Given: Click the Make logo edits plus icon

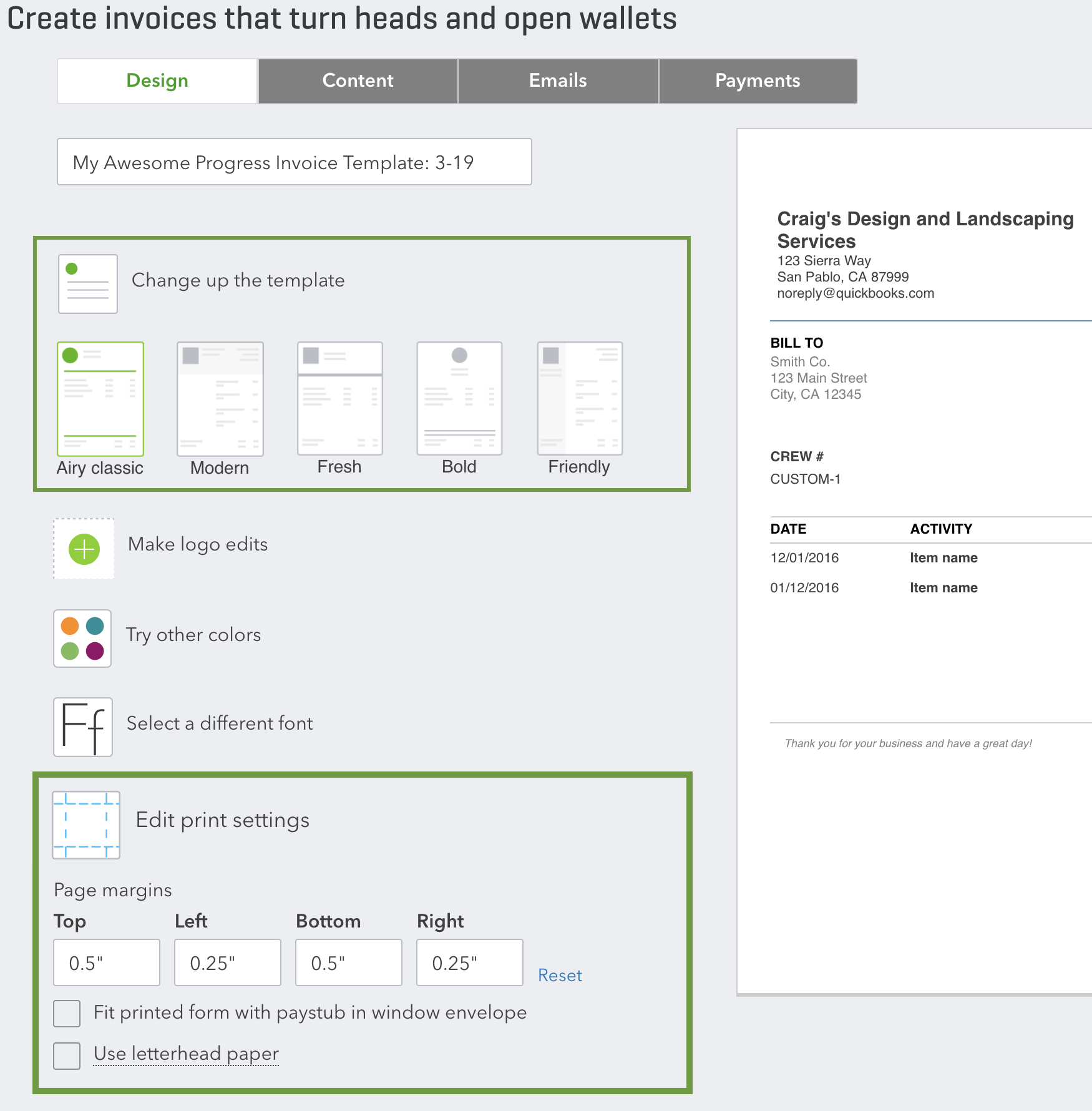Looking at the screenshot, I should (83, 548).
